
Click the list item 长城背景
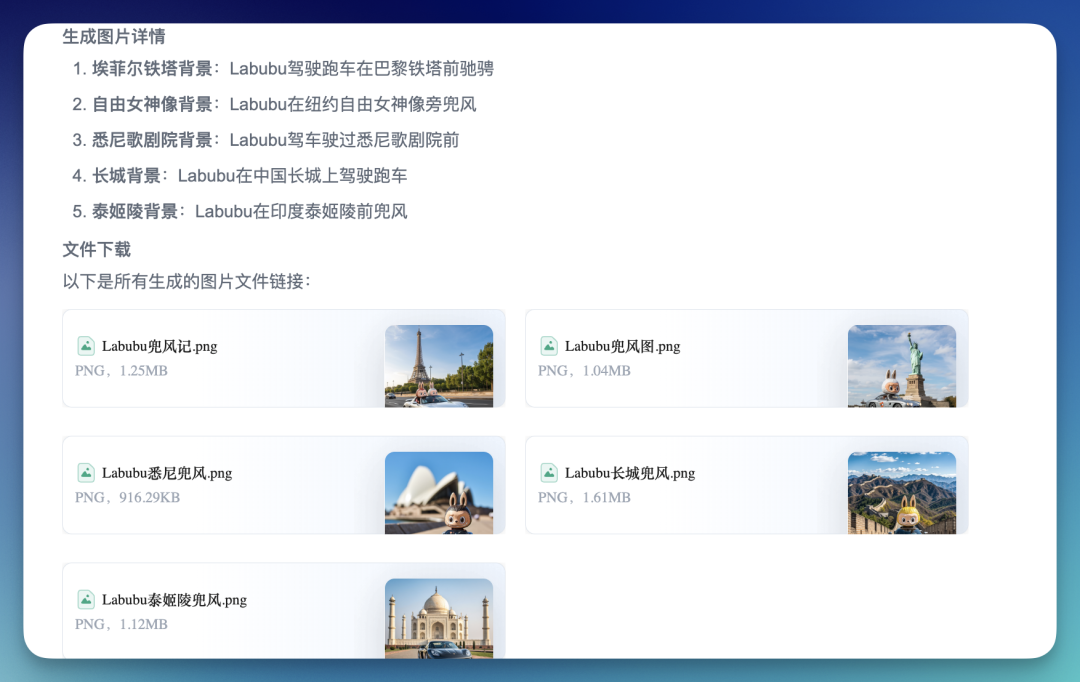click(x=240, y=176)
